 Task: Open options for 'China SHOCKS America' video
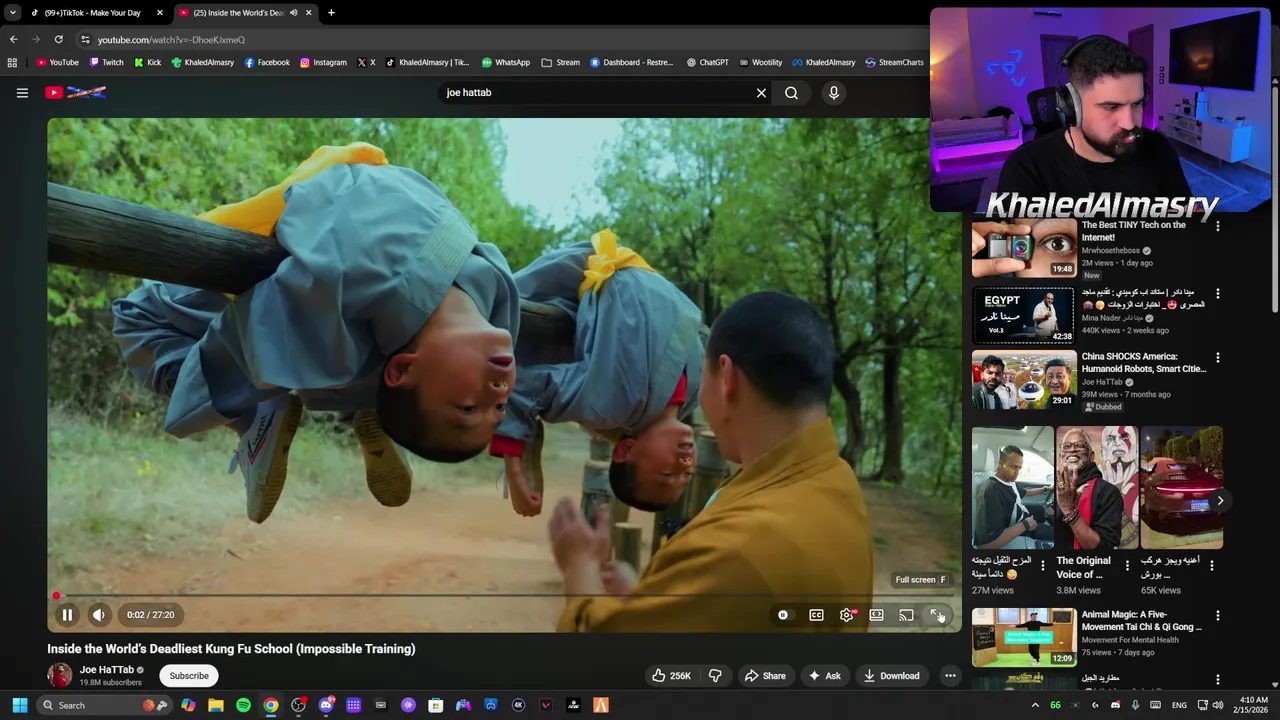(x=1217, y=358)
